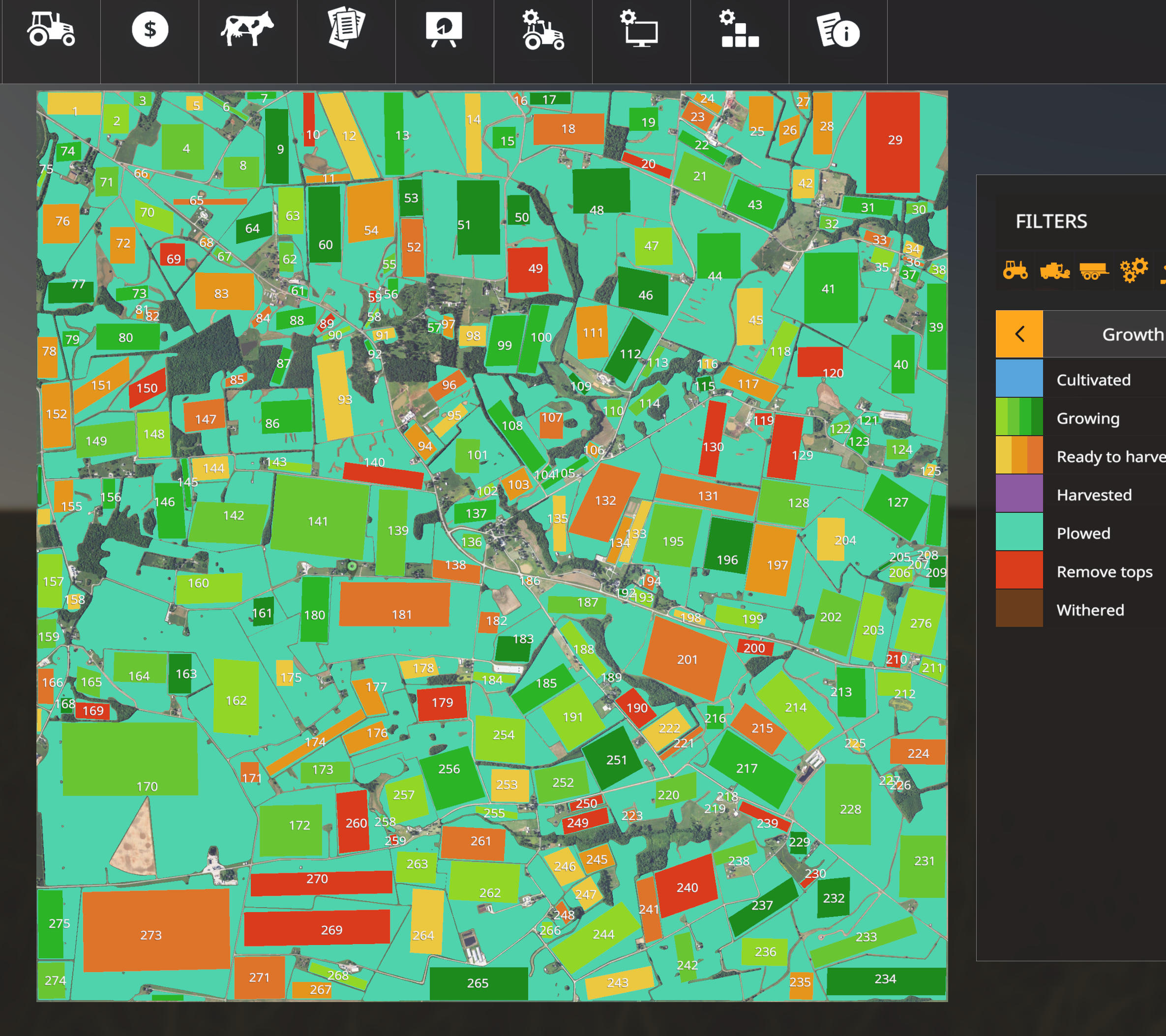Select field 48 on the map

coord(601,192)
